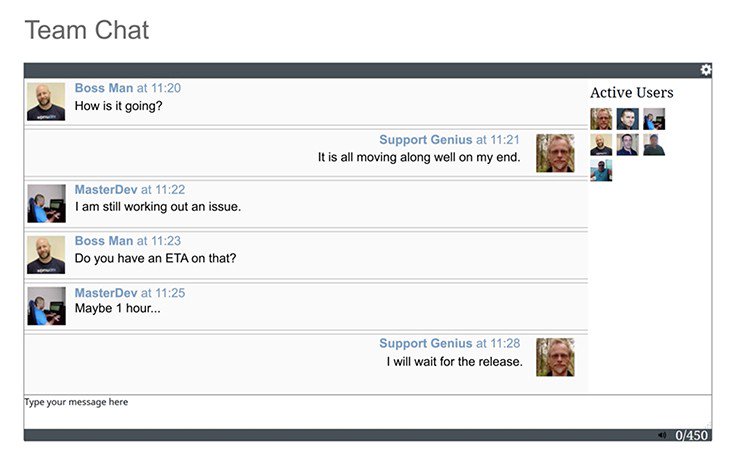Select first active user avatar in second row
The image size is (735, 470).
[601, 144]
